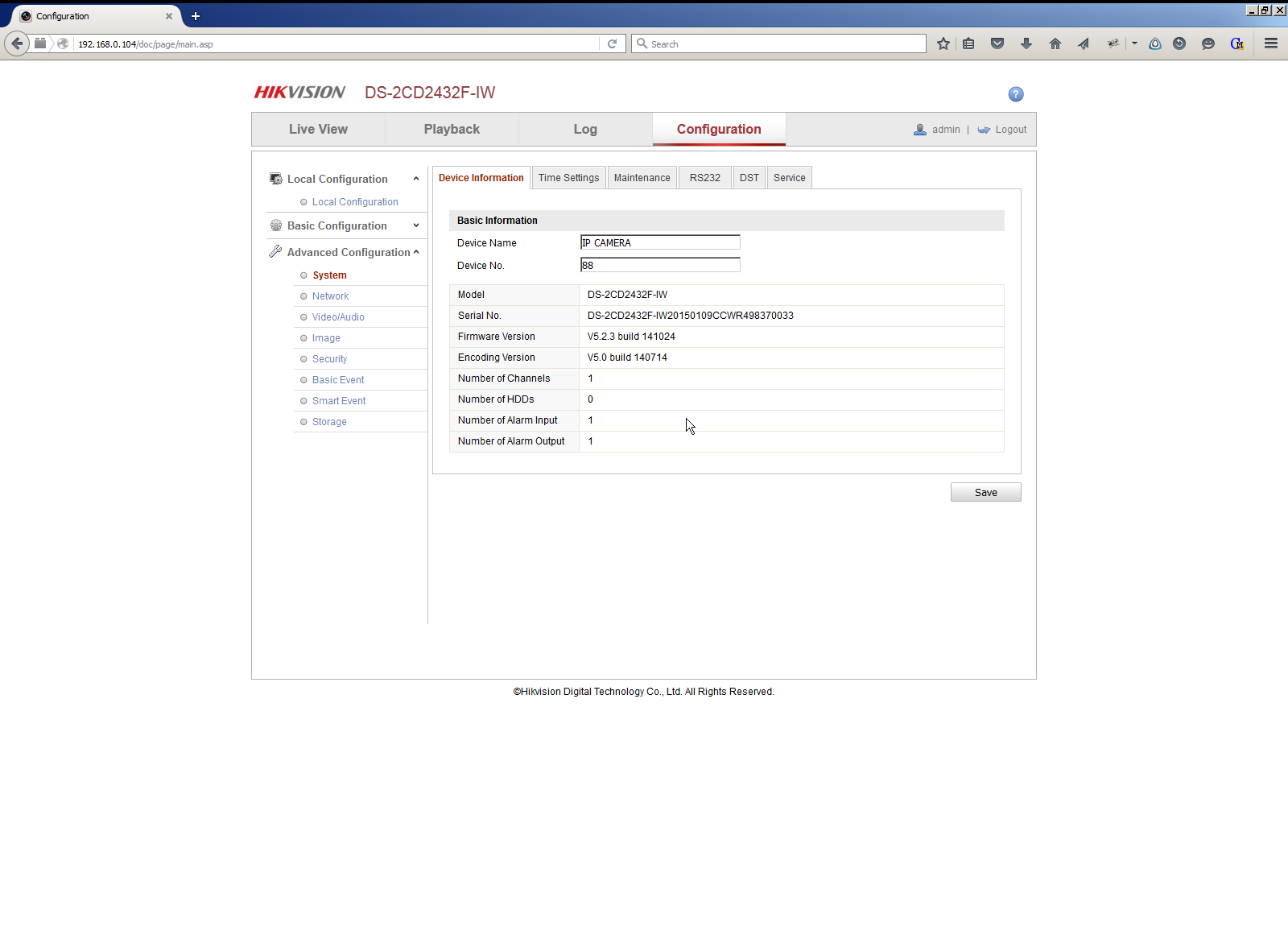Image resolution: width=1288 pixels, height=947 pixels.
Task: Expand the Basic Configuration section arrow
Action: 416,225
